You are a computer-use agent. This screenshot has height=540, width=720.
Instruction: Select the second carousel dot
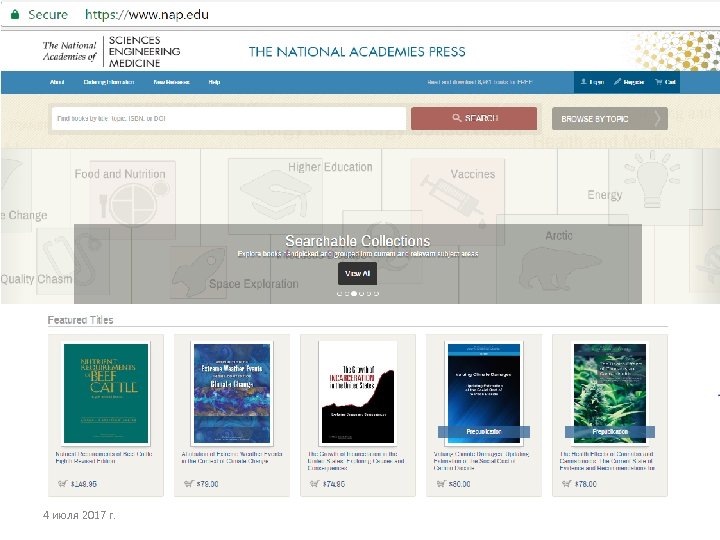coord(347,294)
